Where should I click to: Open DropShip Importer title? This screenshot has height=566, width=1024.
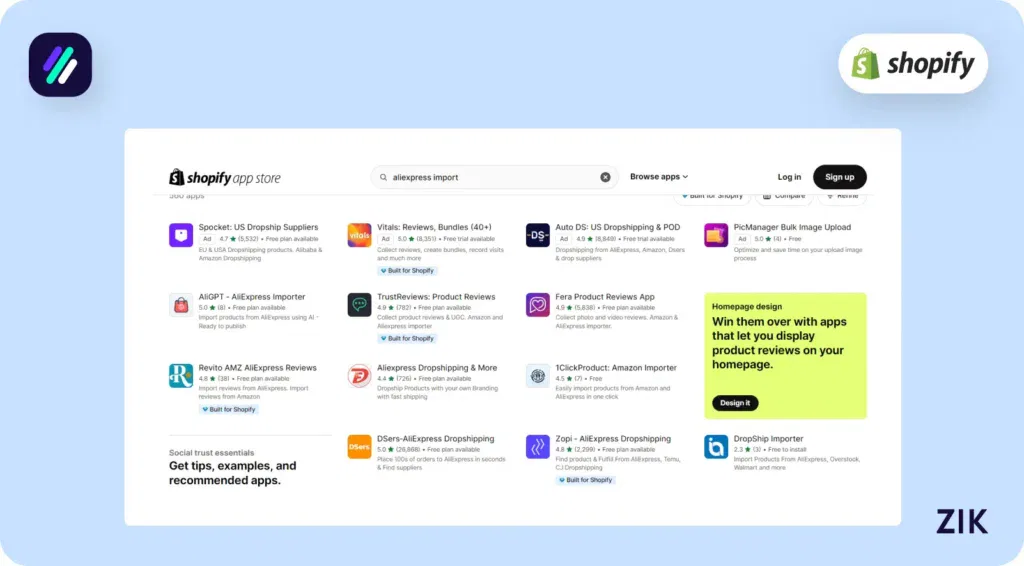pyautogui.click(x=769, y=439)
